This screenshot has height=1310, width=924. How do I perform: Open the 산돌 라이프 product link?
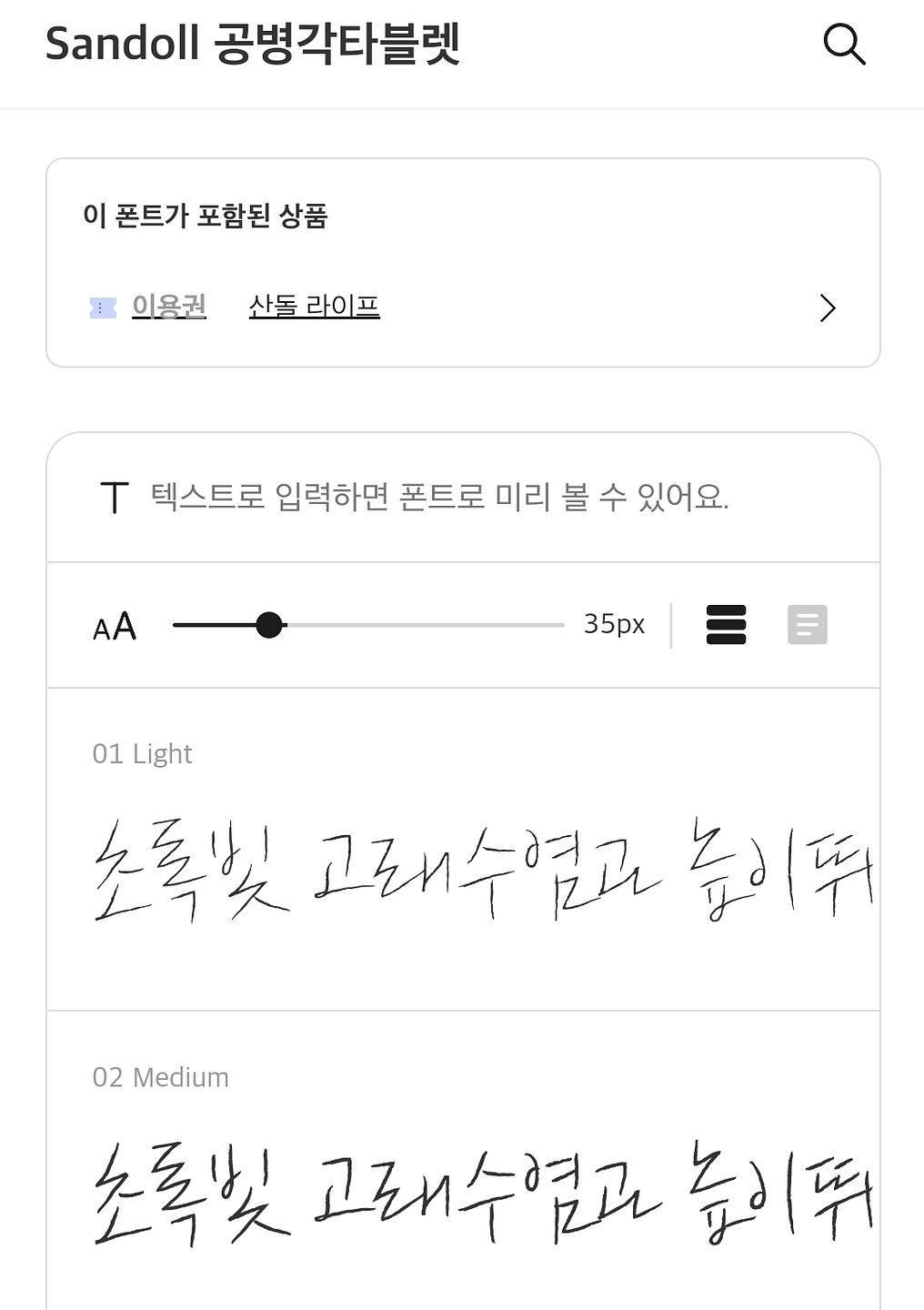point(314,307)
